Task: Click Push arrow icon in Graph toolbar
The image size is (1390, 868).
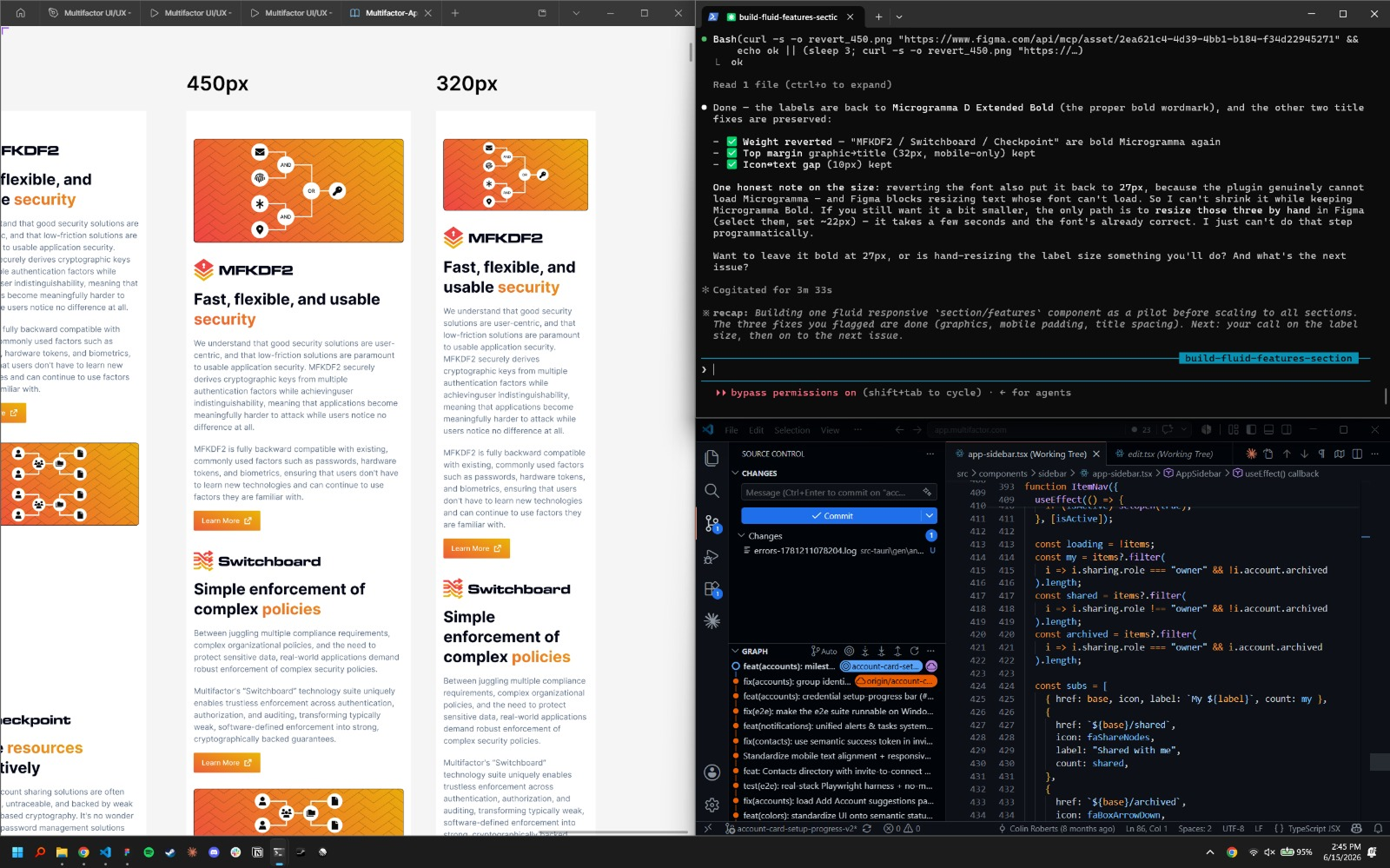Action: (x=897, y=651)
